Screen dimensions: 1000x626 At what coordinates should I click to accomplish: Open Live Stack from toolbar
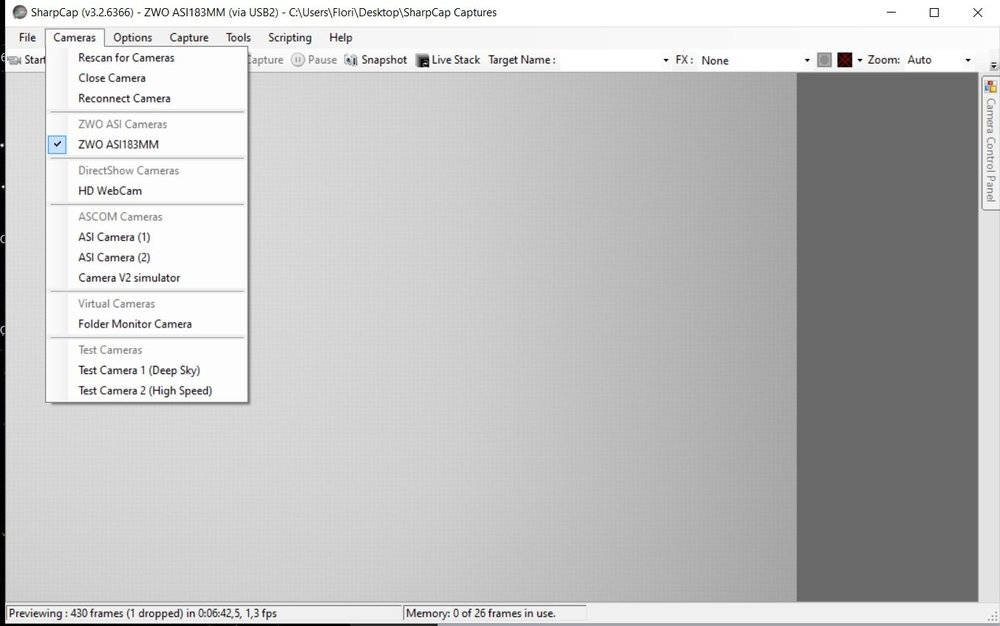(448, 60)
